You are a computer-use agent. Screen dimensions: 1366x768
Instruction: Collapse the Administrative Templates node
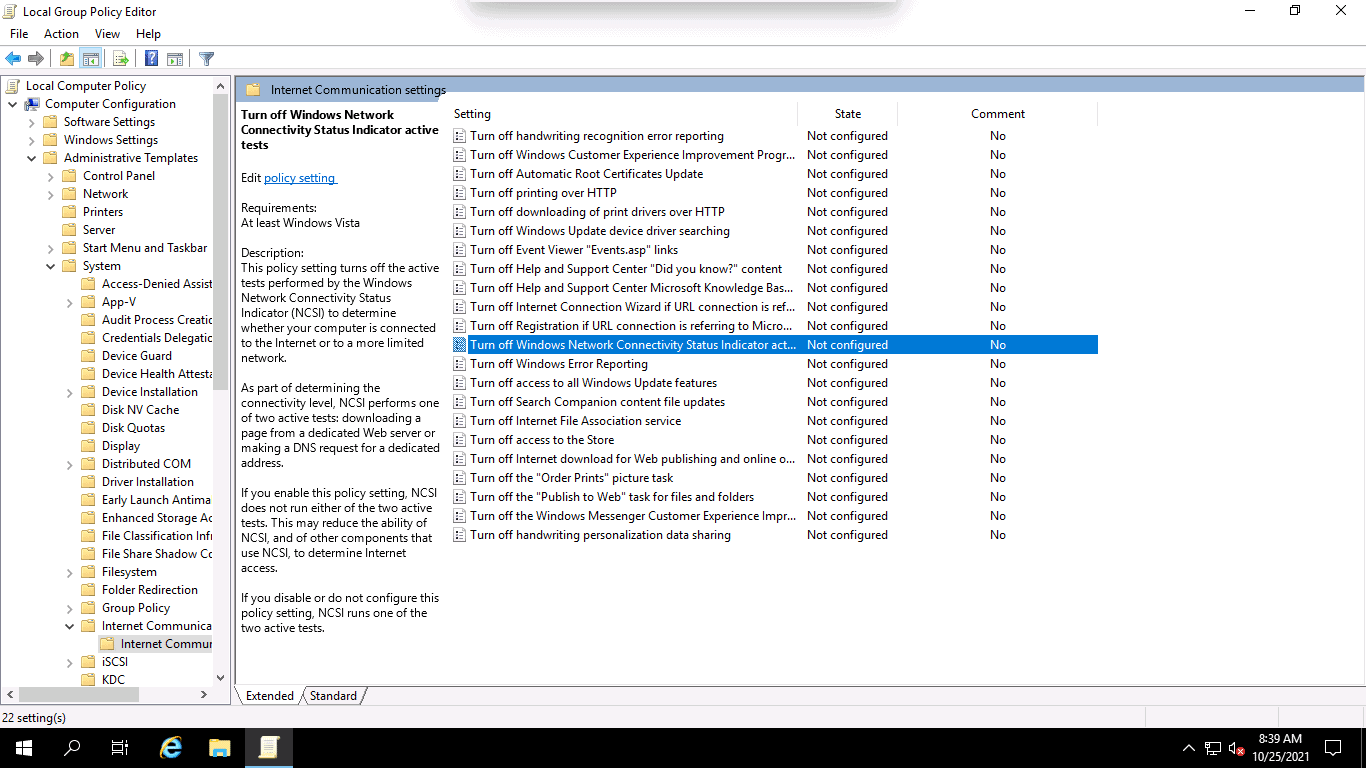pos(31,158)
